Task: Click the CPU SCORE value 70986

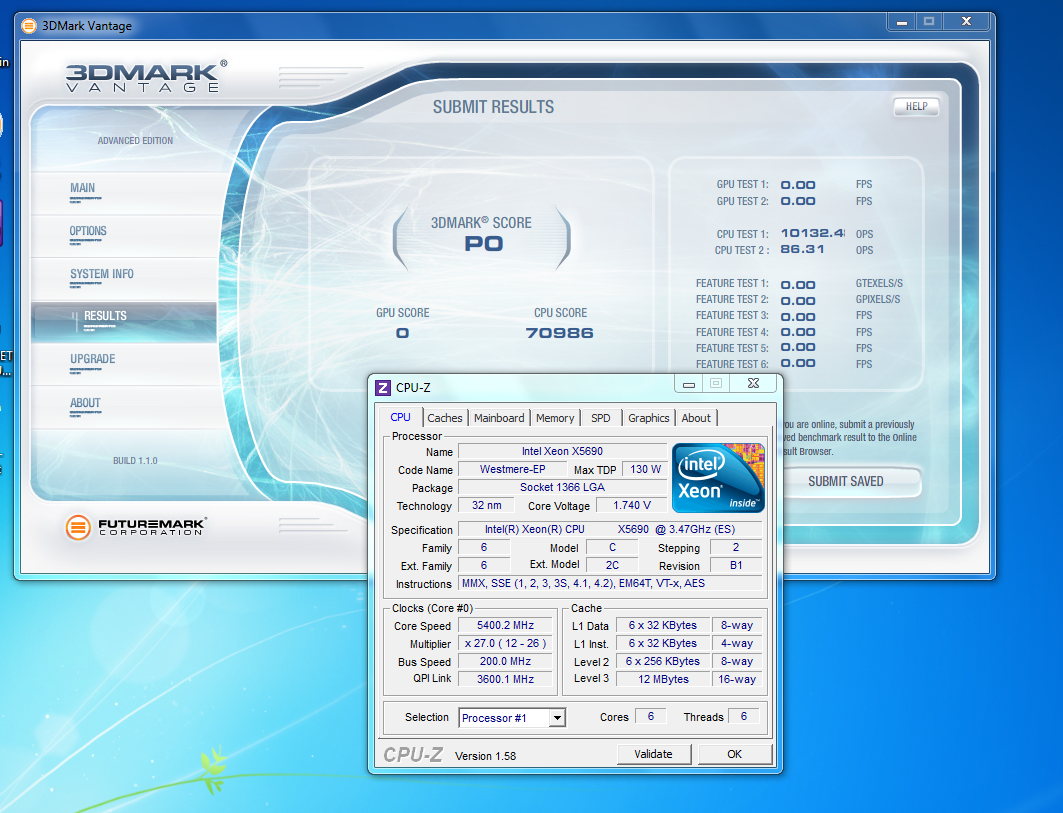Action: (x=559, y=333)
